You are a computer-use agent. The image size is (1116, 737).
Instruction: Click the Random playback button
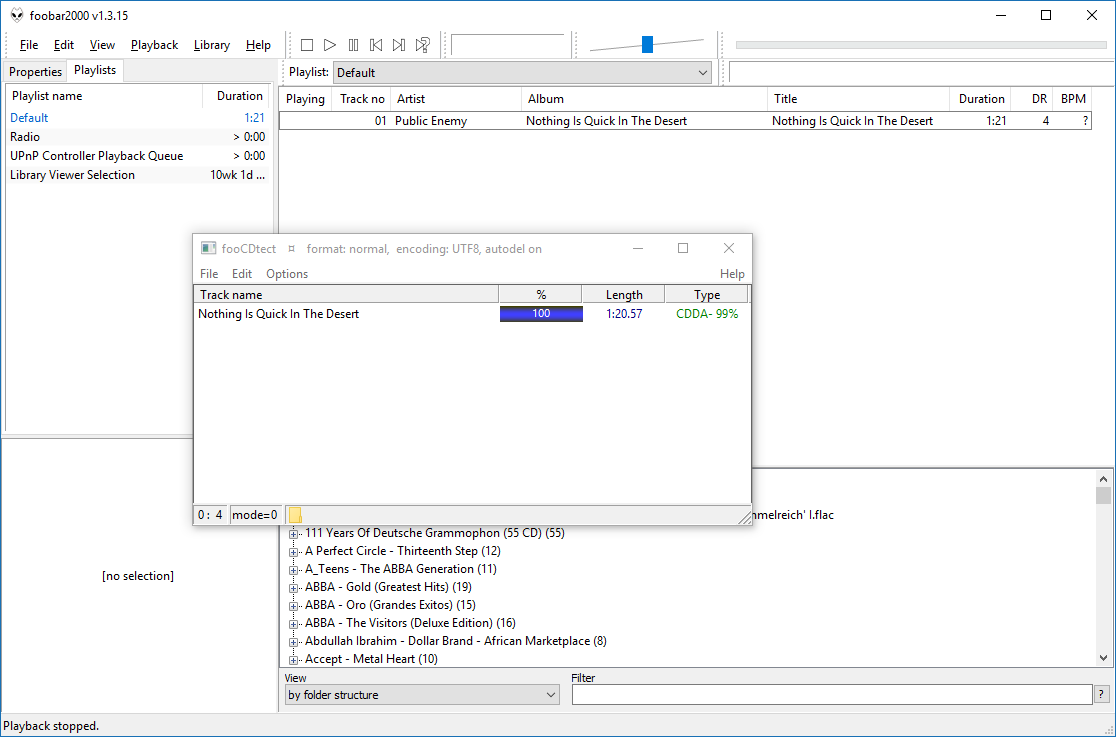[423, 45]
